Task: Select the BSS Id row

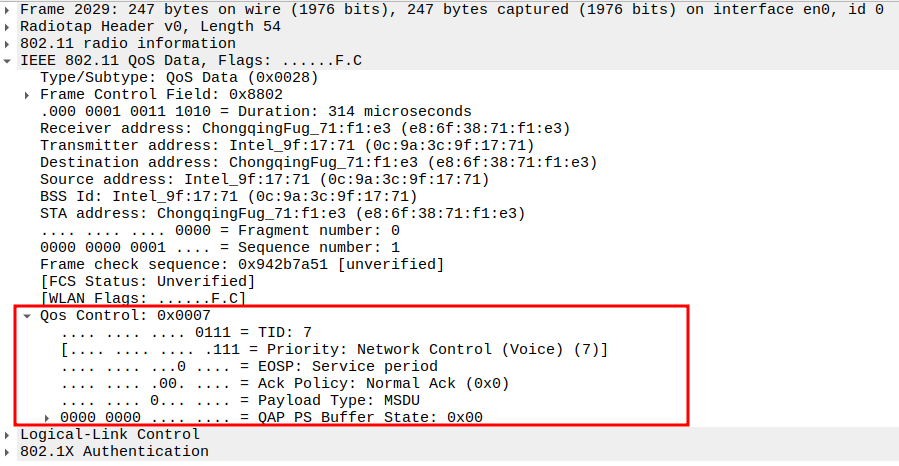Action: [x=228, y=196]
